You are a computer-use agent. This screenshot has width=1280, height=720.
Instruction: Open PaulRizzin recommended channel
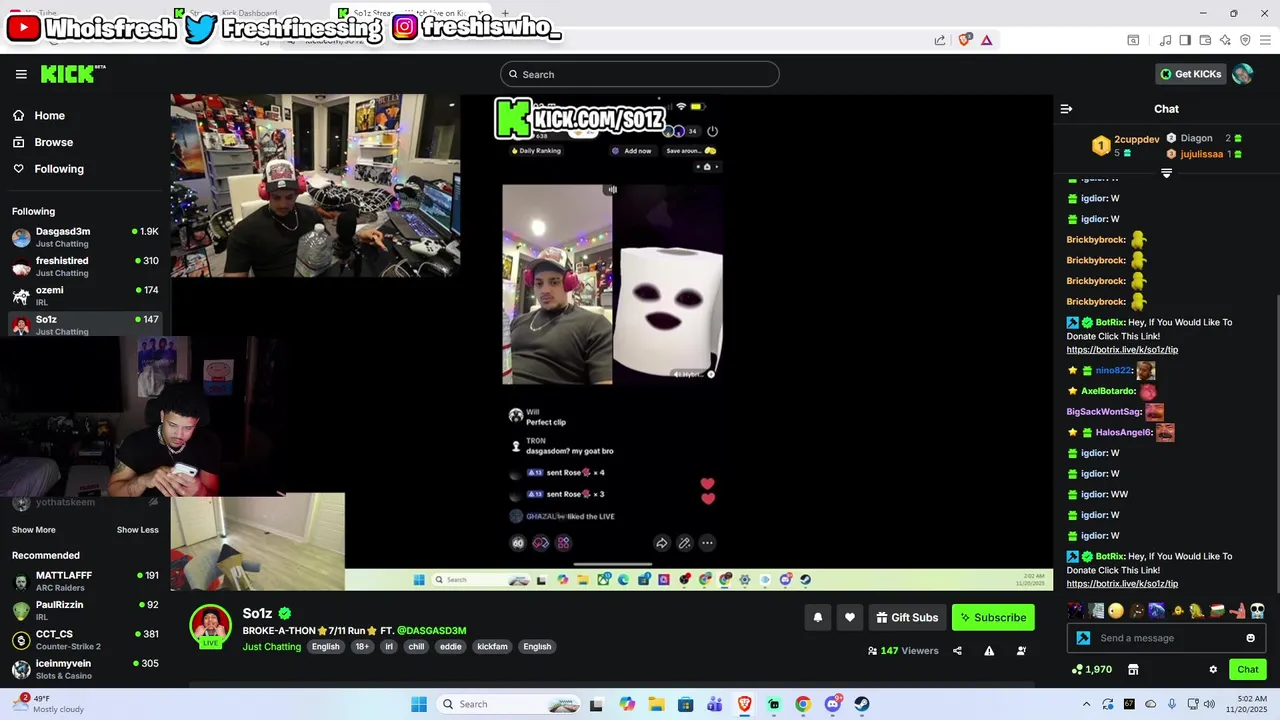click(85, 610)
